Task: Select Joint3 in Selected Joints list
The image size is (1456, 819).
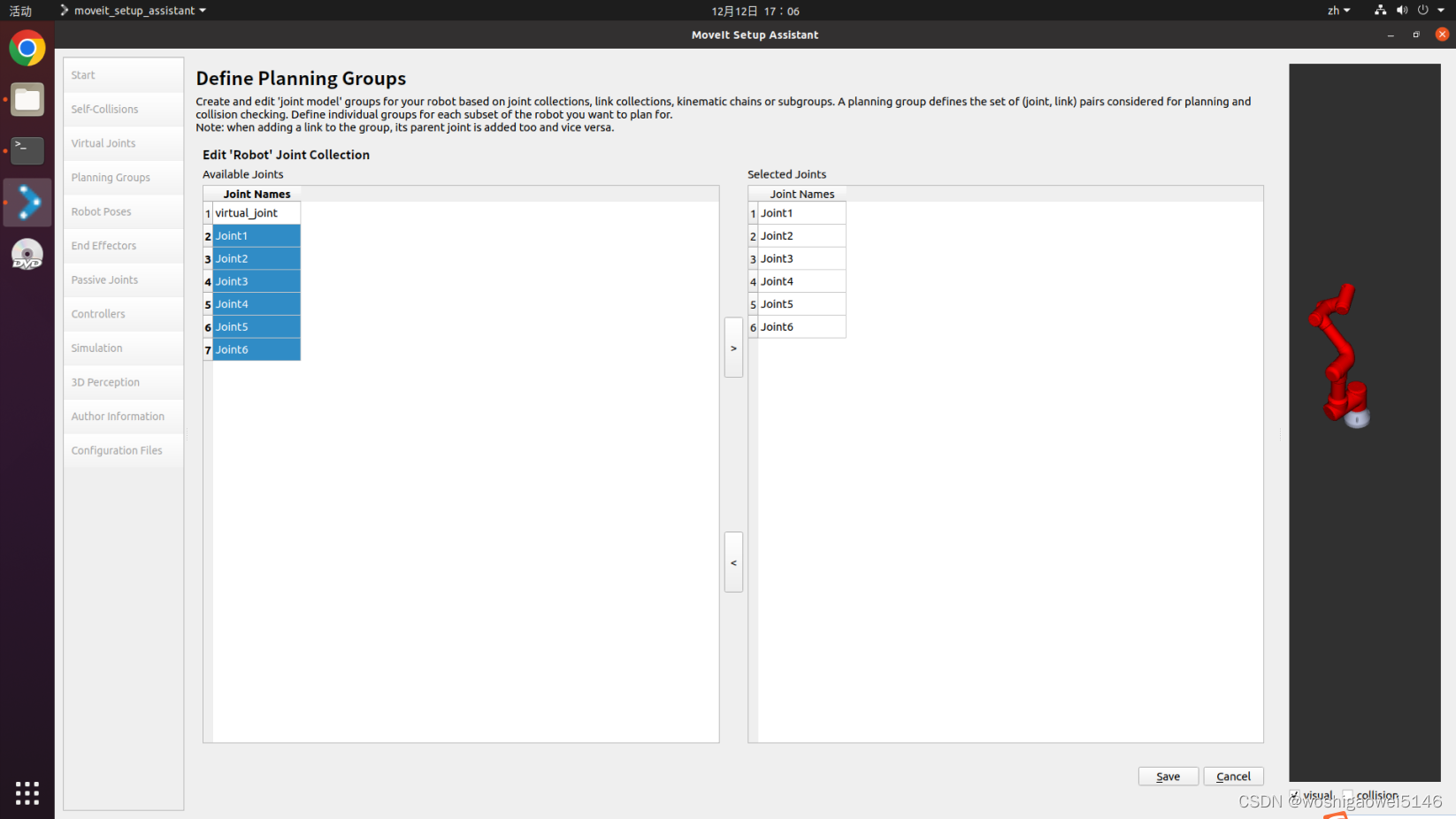Action: (x=801, y=258)
